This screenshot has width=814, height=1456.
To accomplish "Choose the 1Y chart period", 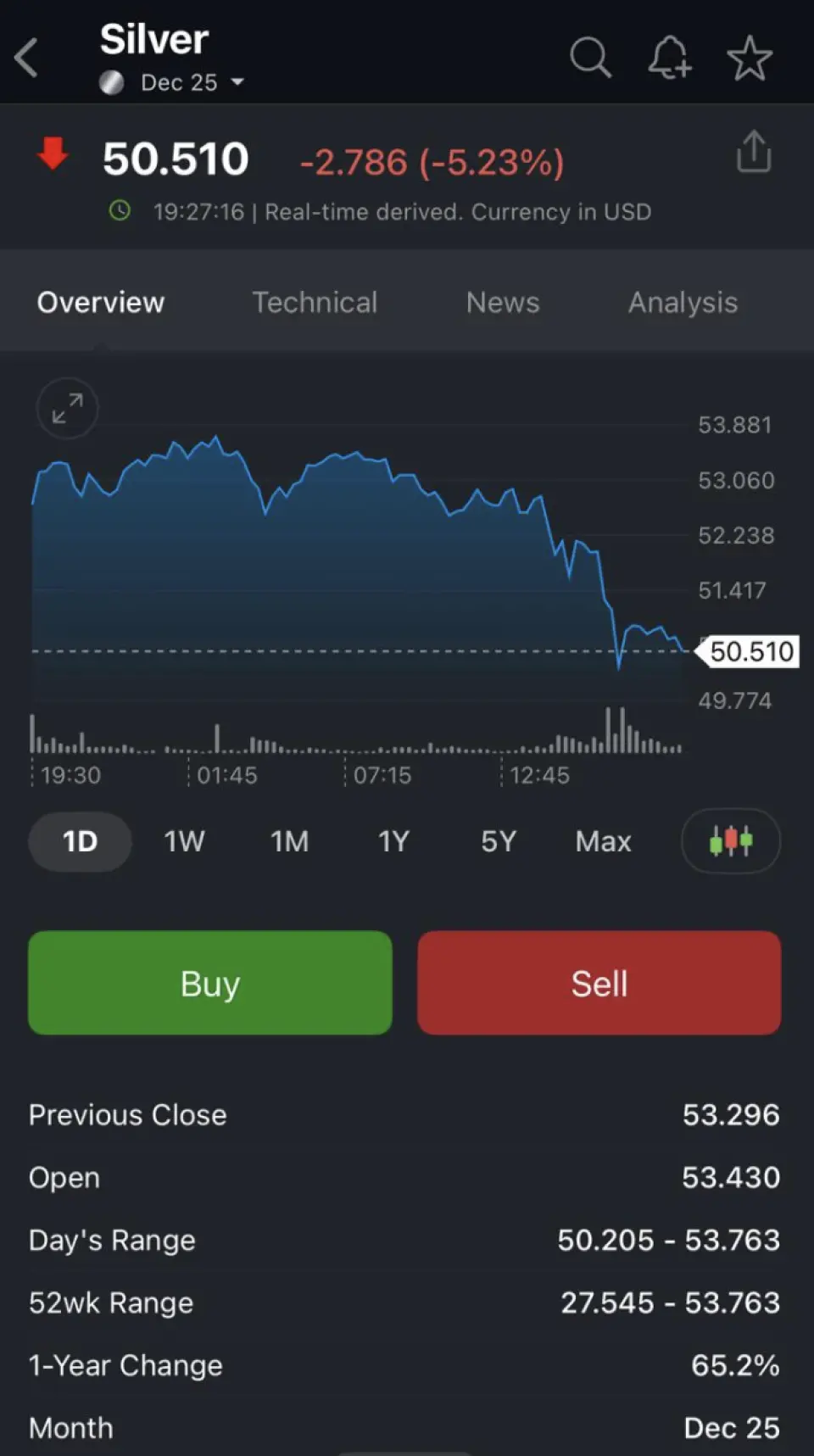I will click(393, 841).
